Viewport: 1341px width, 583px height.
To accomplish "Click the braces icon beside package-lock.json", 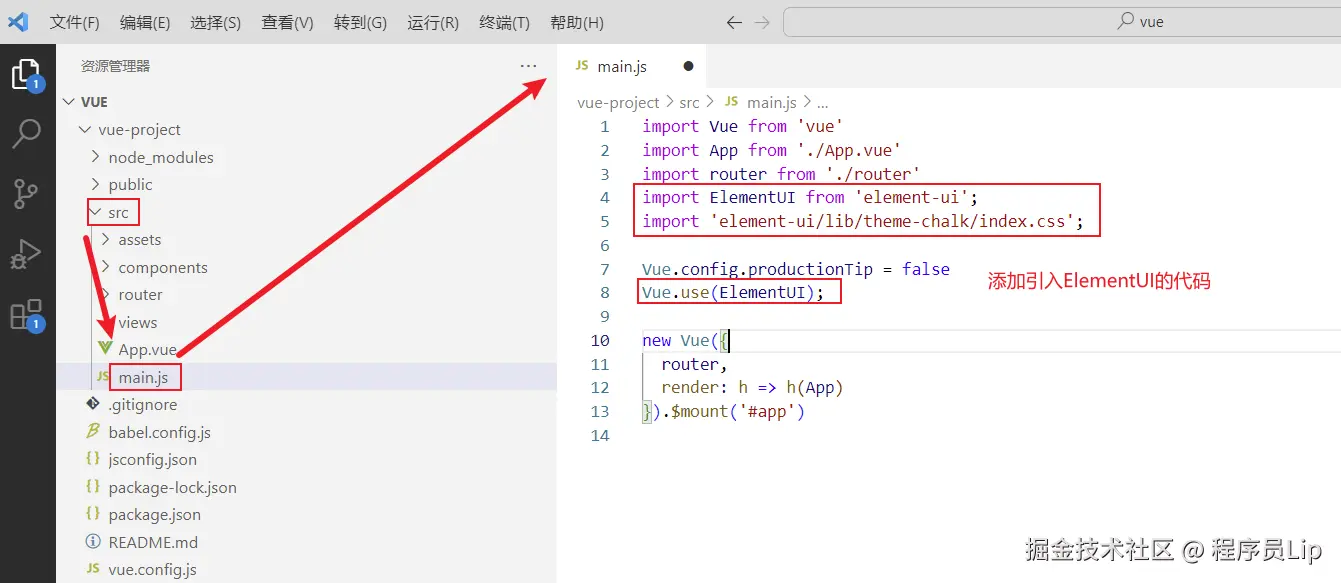I will 93,487.
